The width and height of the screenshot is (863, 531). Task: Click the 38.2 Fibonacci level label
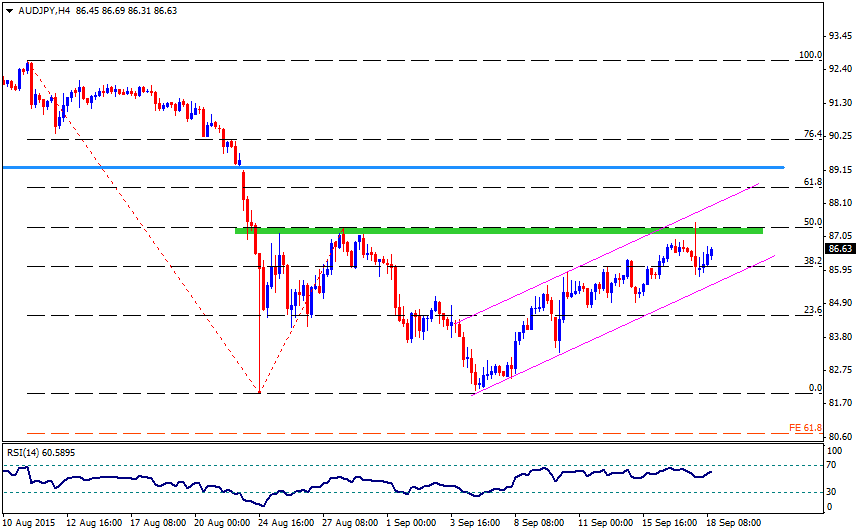813,261
